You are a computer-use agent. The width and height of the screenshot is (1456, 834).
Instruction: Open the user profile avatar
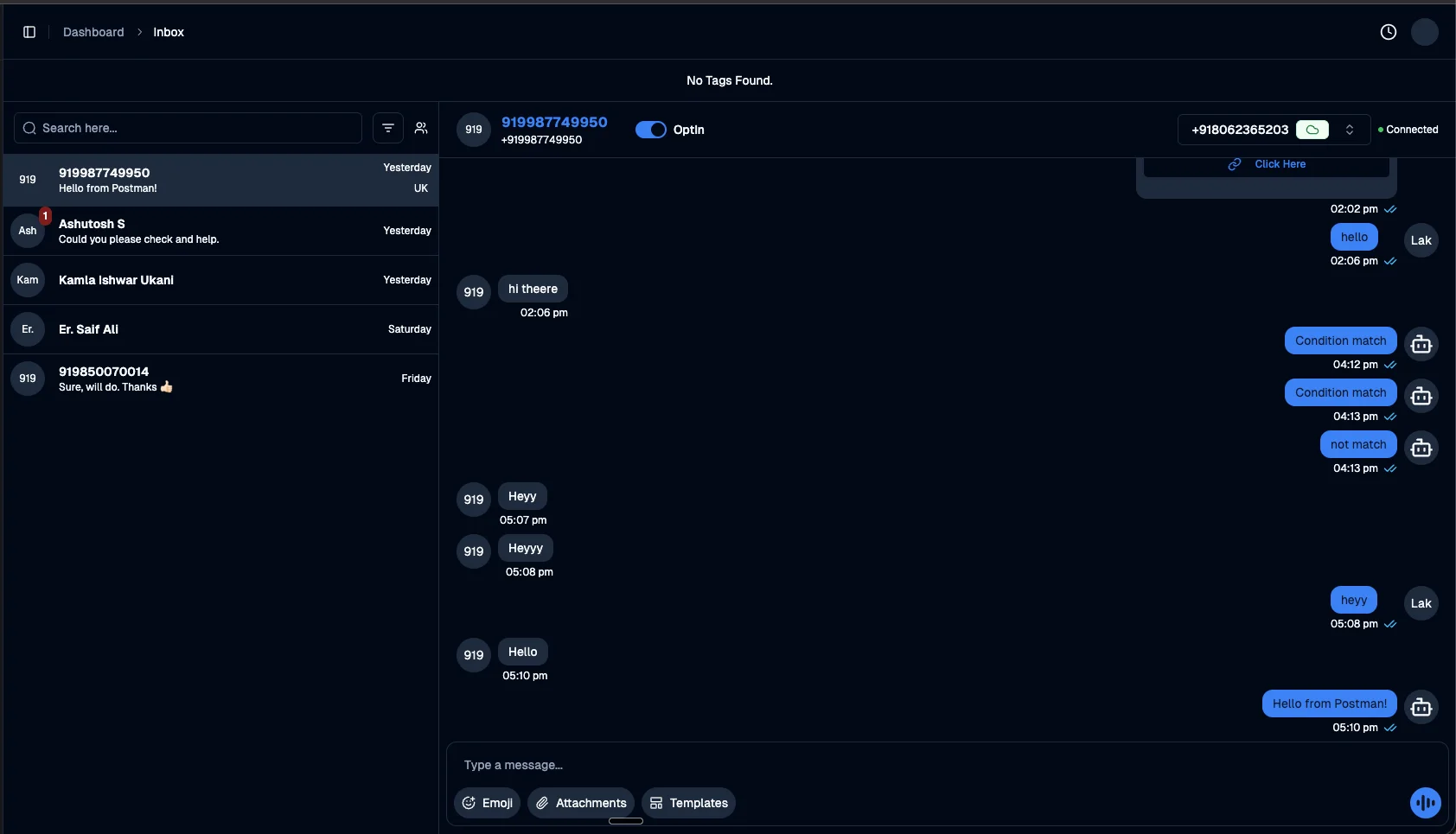click(1424, 32)
